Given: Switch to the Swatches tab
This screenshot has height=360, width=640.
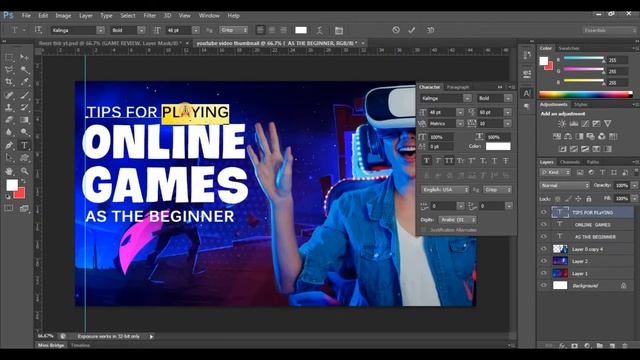Looking at the screenshot, I should pos(569,48).
